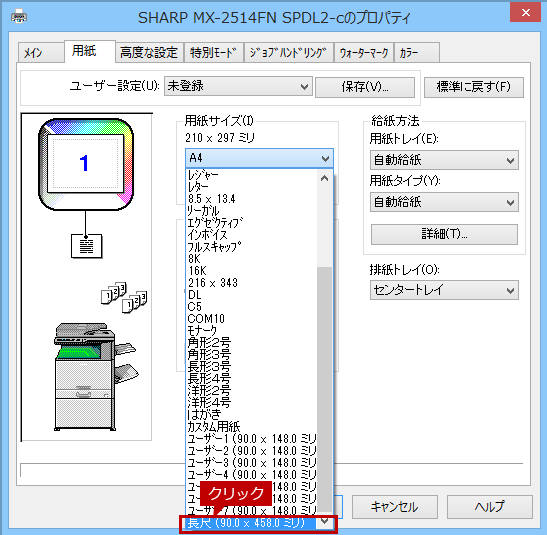Select カスタム用紙 option
Screen dimensions: 547x535
point(251,426)
